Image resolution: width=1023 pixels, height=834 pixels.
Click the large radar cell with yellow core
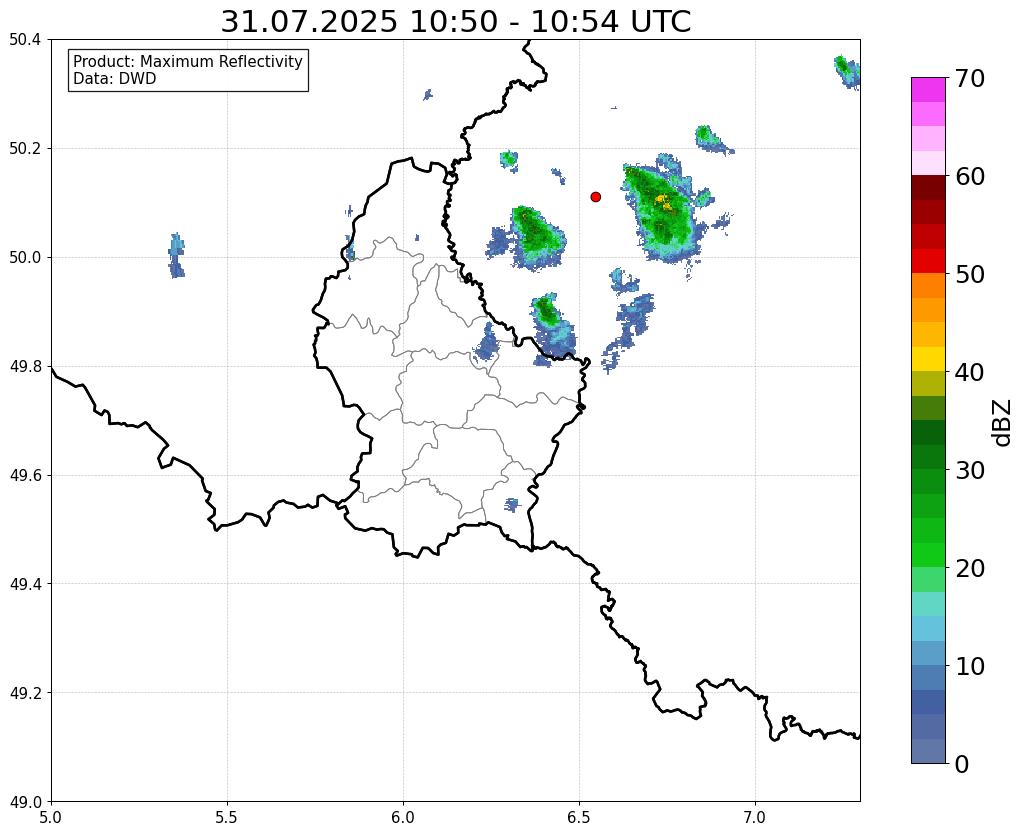tap(662, 212)
